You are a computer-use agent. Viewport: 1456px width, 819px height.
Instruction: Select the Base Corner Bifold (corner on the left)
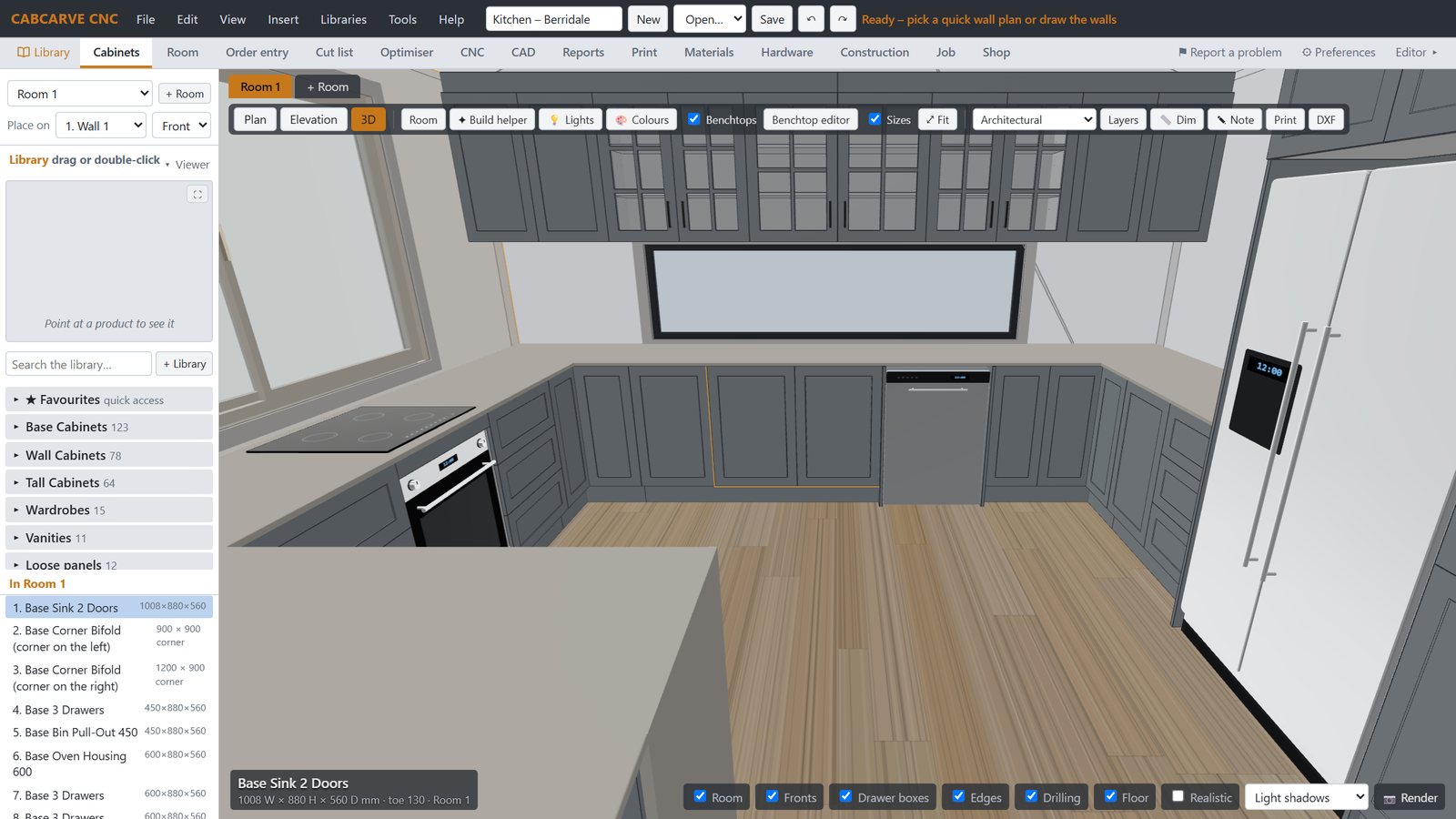109,638
